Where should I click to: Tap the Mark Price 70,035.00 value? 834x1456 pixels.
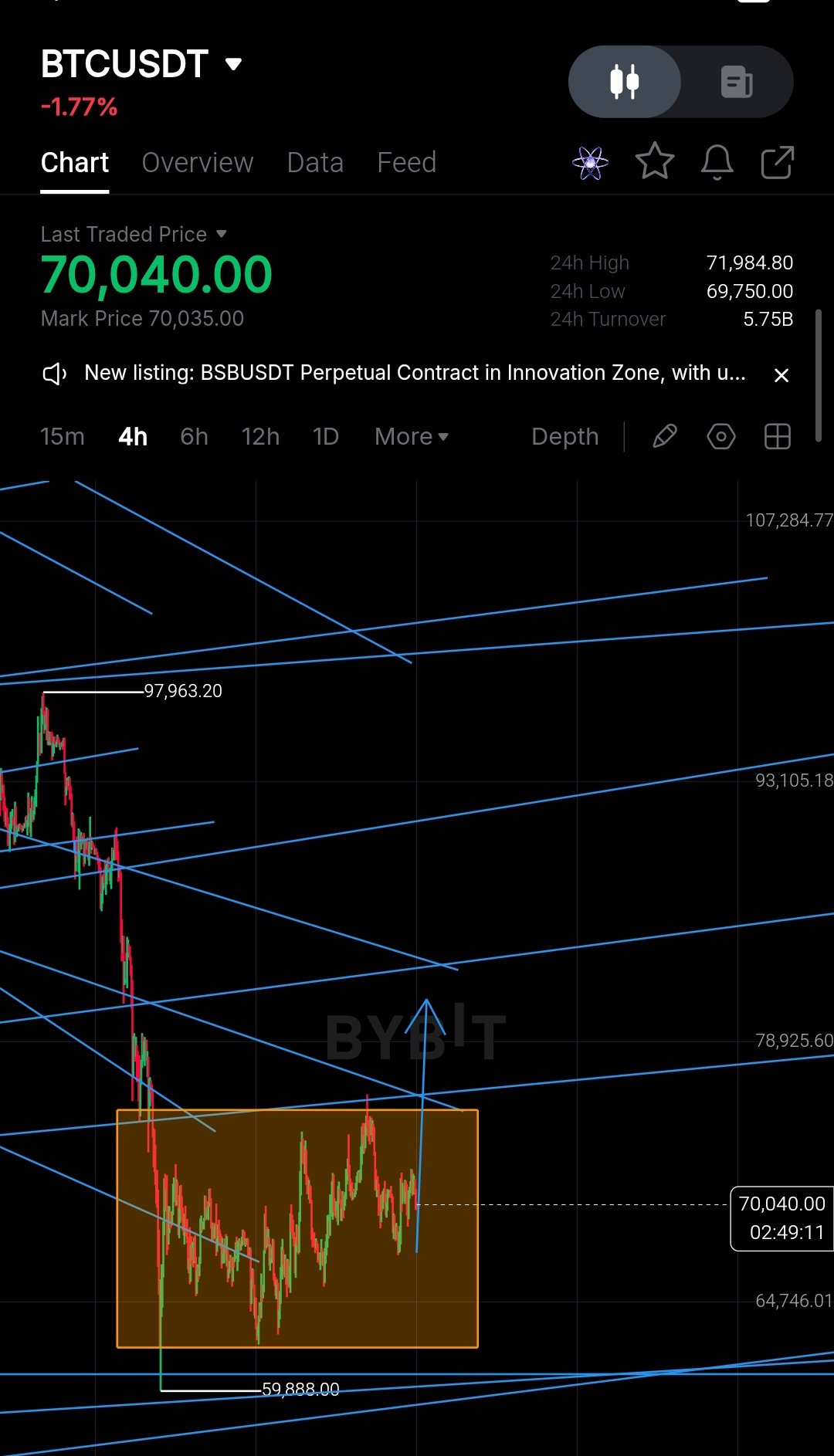(142, 319)
